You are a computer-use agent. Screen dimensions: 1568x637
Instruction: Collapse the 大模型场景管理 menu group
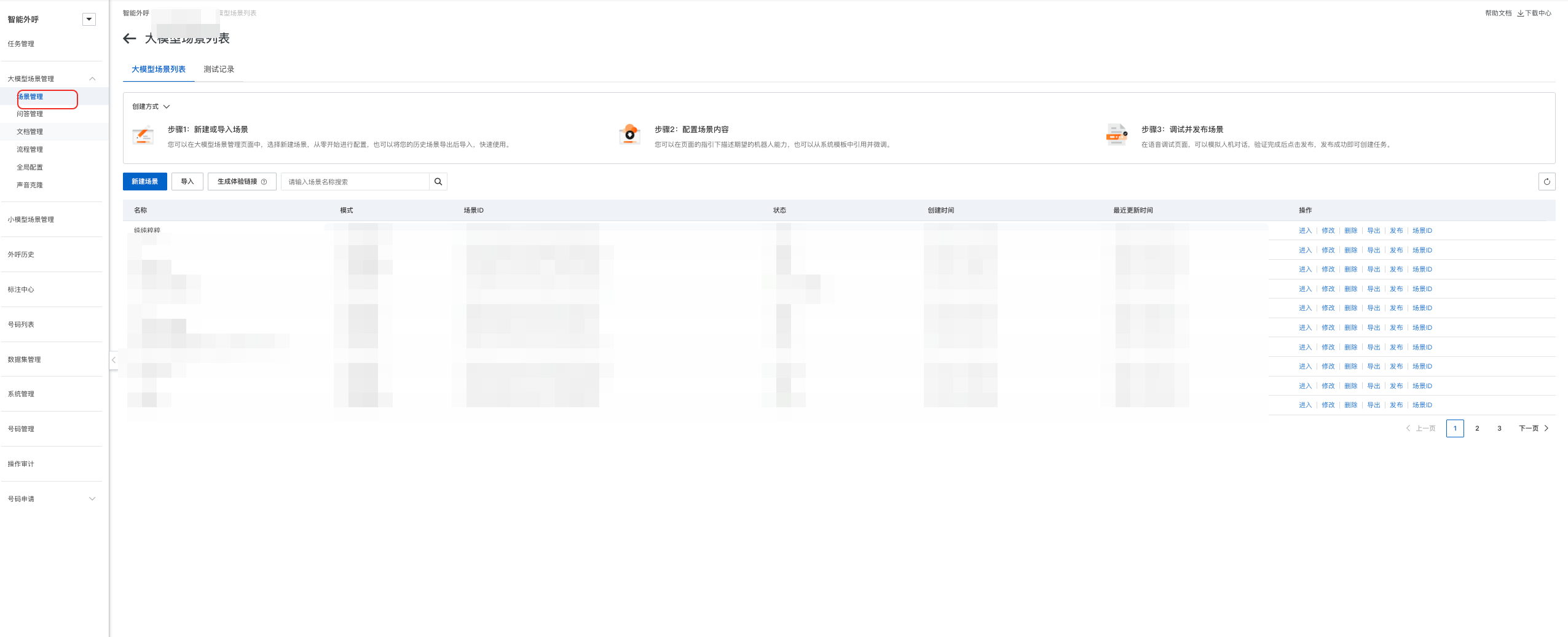(92, 79)
